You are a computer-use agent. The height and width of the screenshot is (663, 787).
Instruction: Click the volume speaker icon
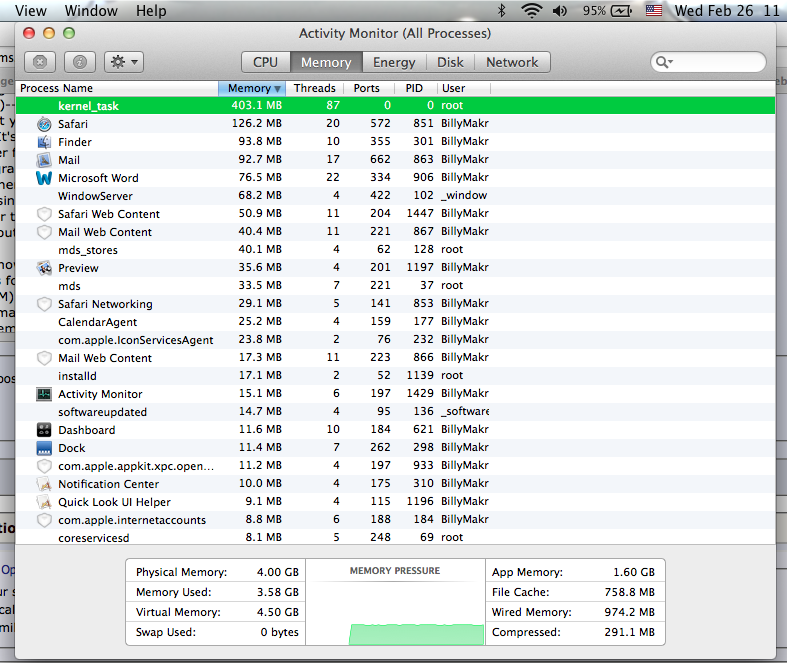(560, 11)
